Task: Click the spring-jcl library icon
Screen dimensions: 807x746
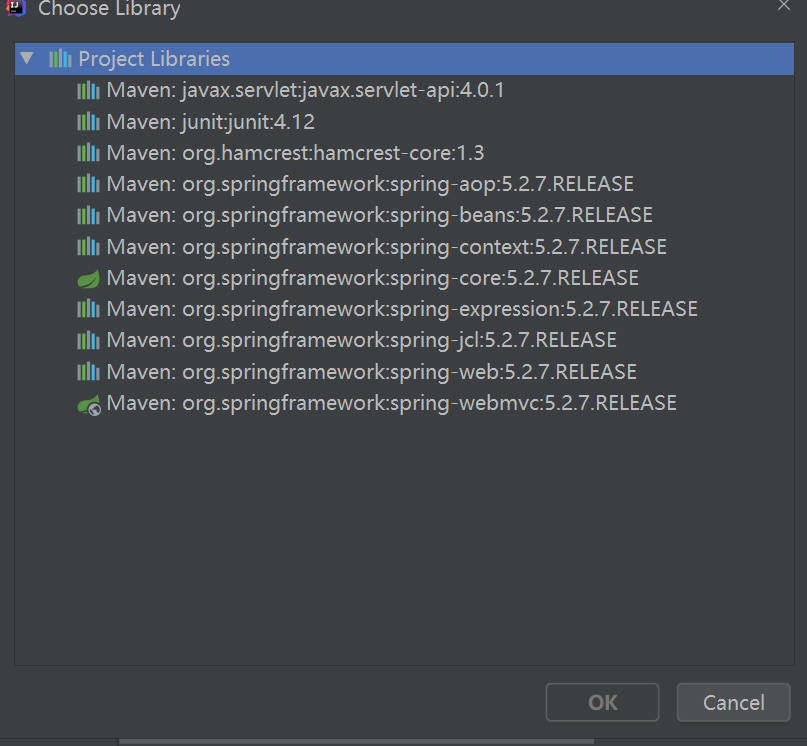Action: coord(89,340)
